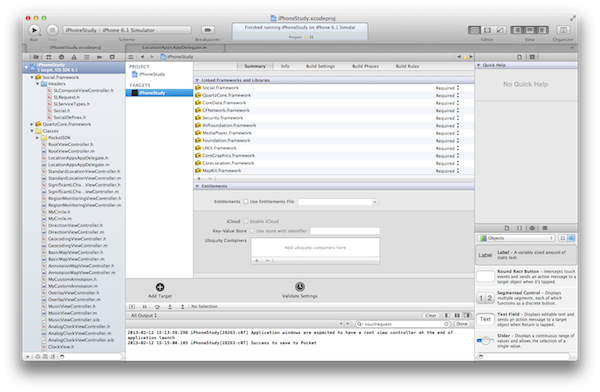Open the Info tab

pos(285,66)
